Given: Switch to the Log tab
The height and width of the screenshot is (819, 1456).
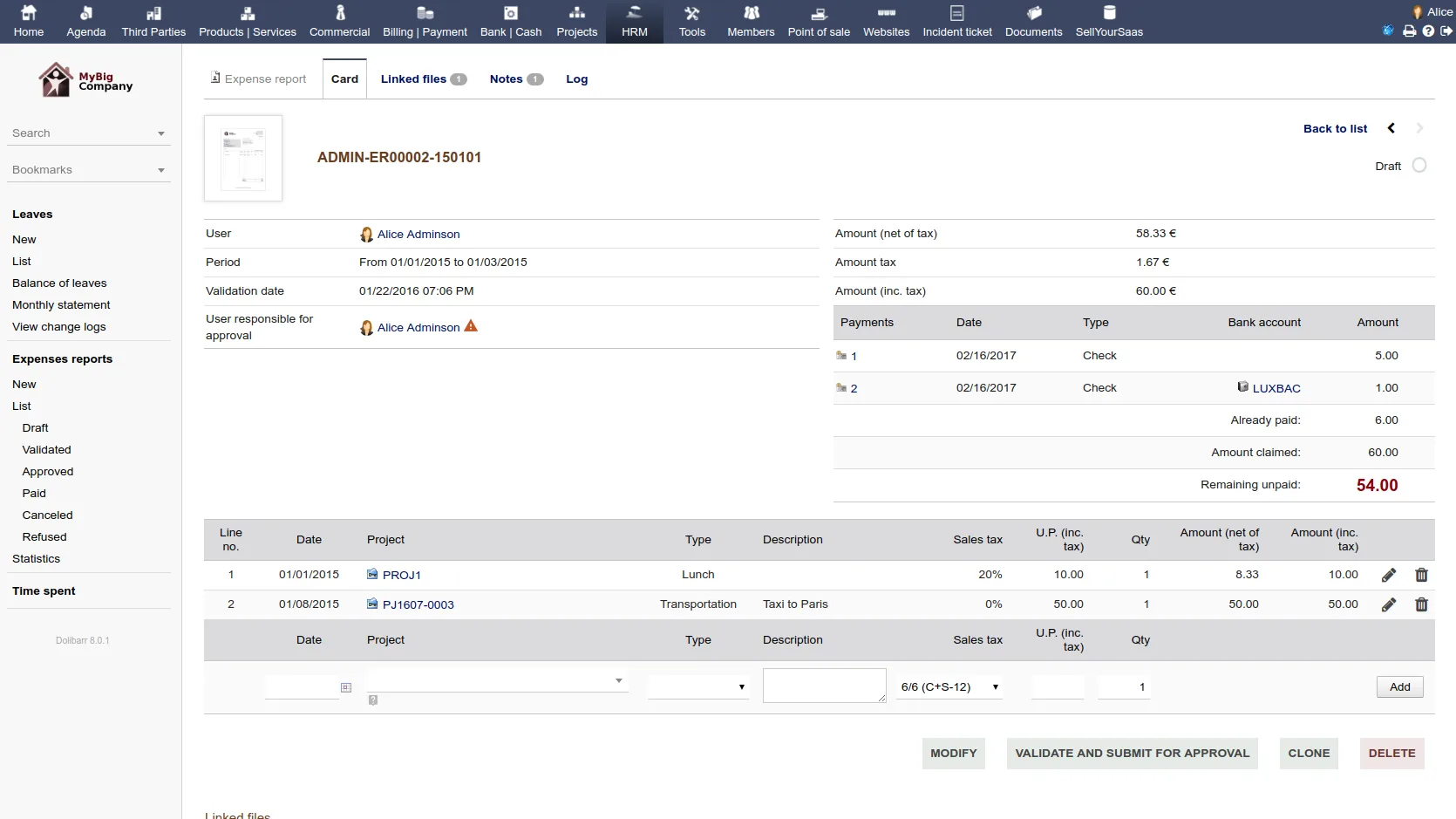Looking at the screenshot, I should pos(576,78).
